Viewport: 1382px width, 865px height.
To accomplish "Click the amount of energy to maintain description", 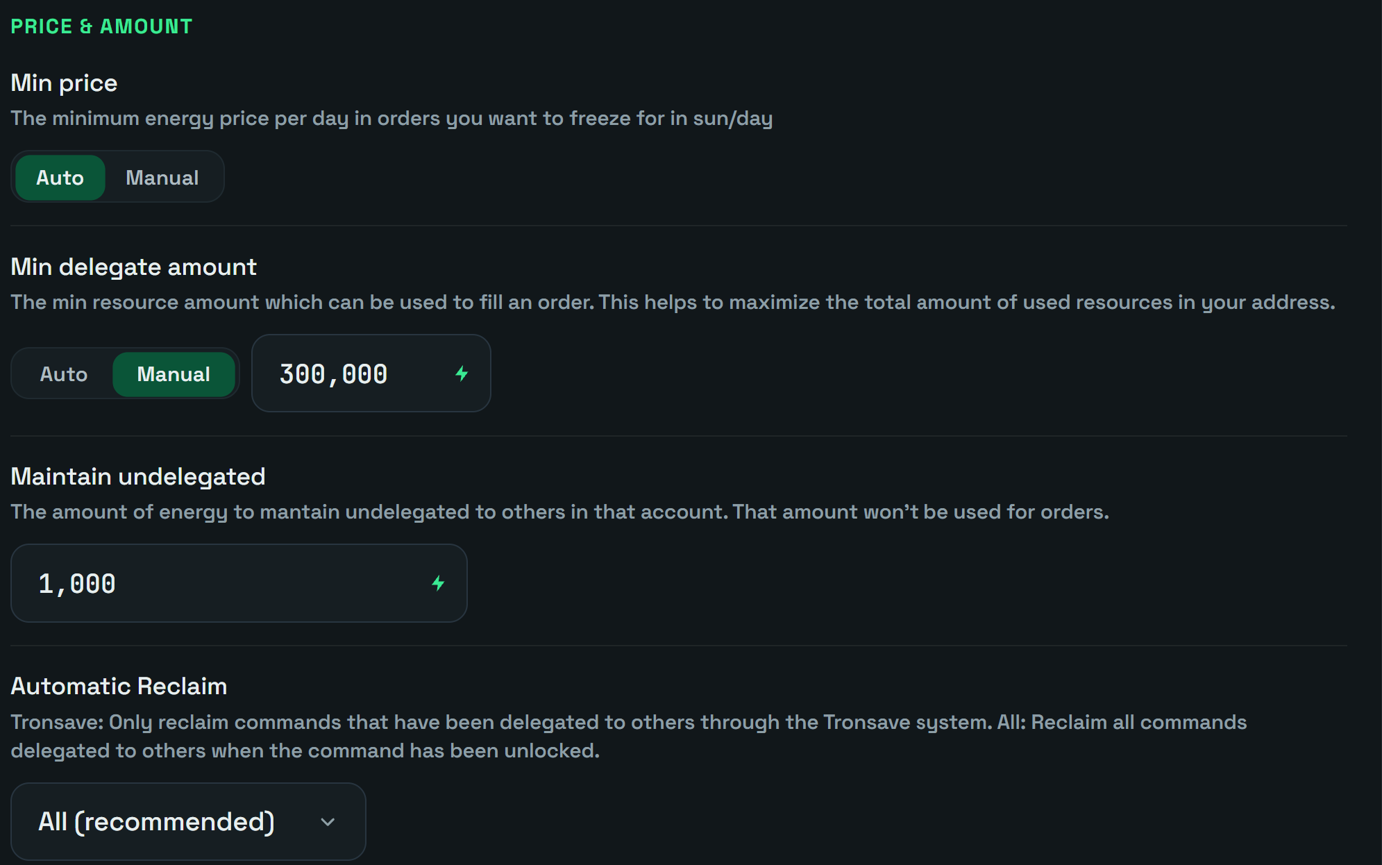I will [560, 512].
